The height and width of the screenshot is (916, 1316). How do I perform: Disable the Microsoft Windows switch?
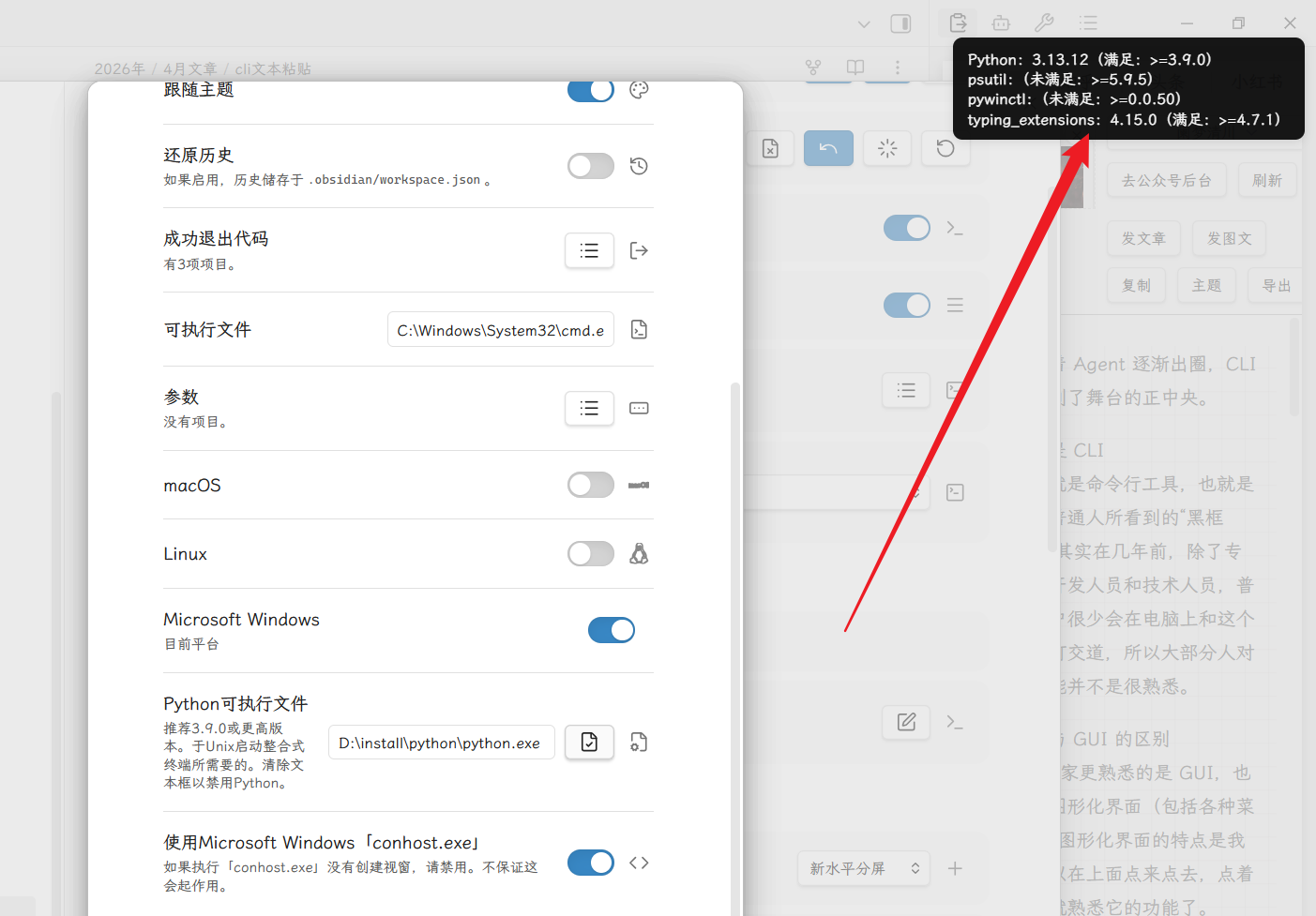click(612, 630)
